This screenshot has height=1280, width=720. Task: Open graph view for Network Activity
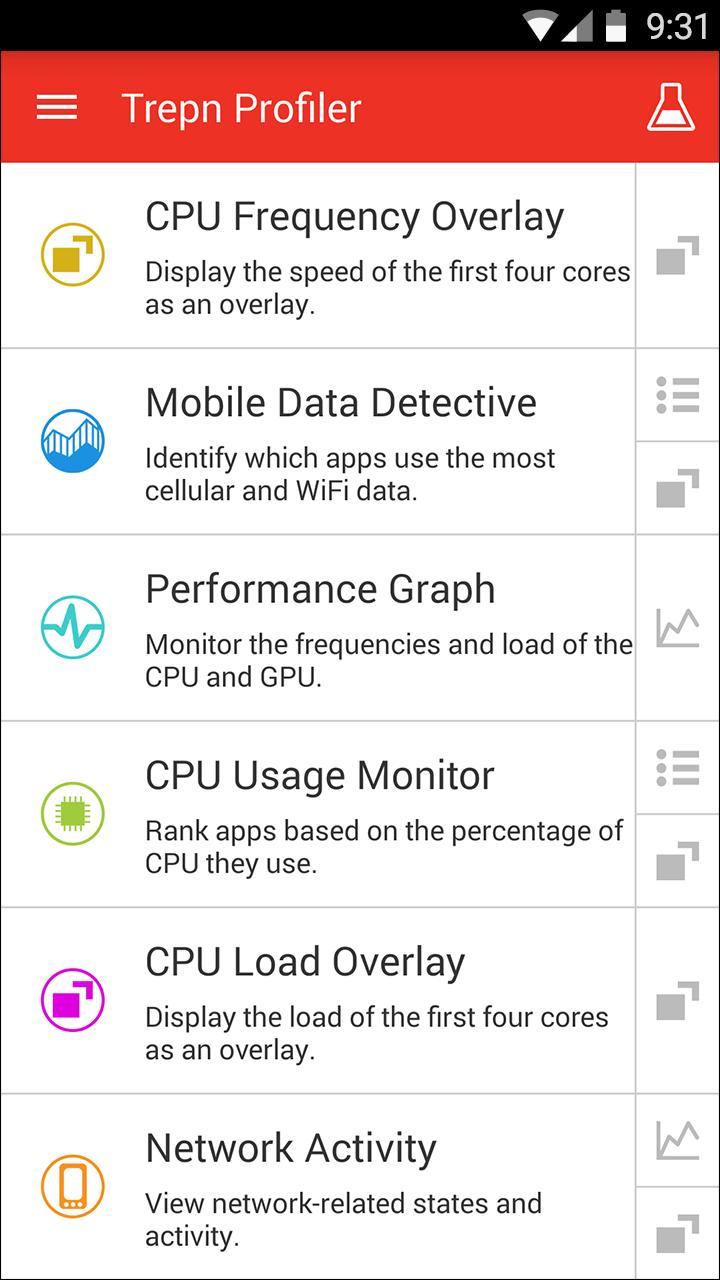tap(677, 1140)
